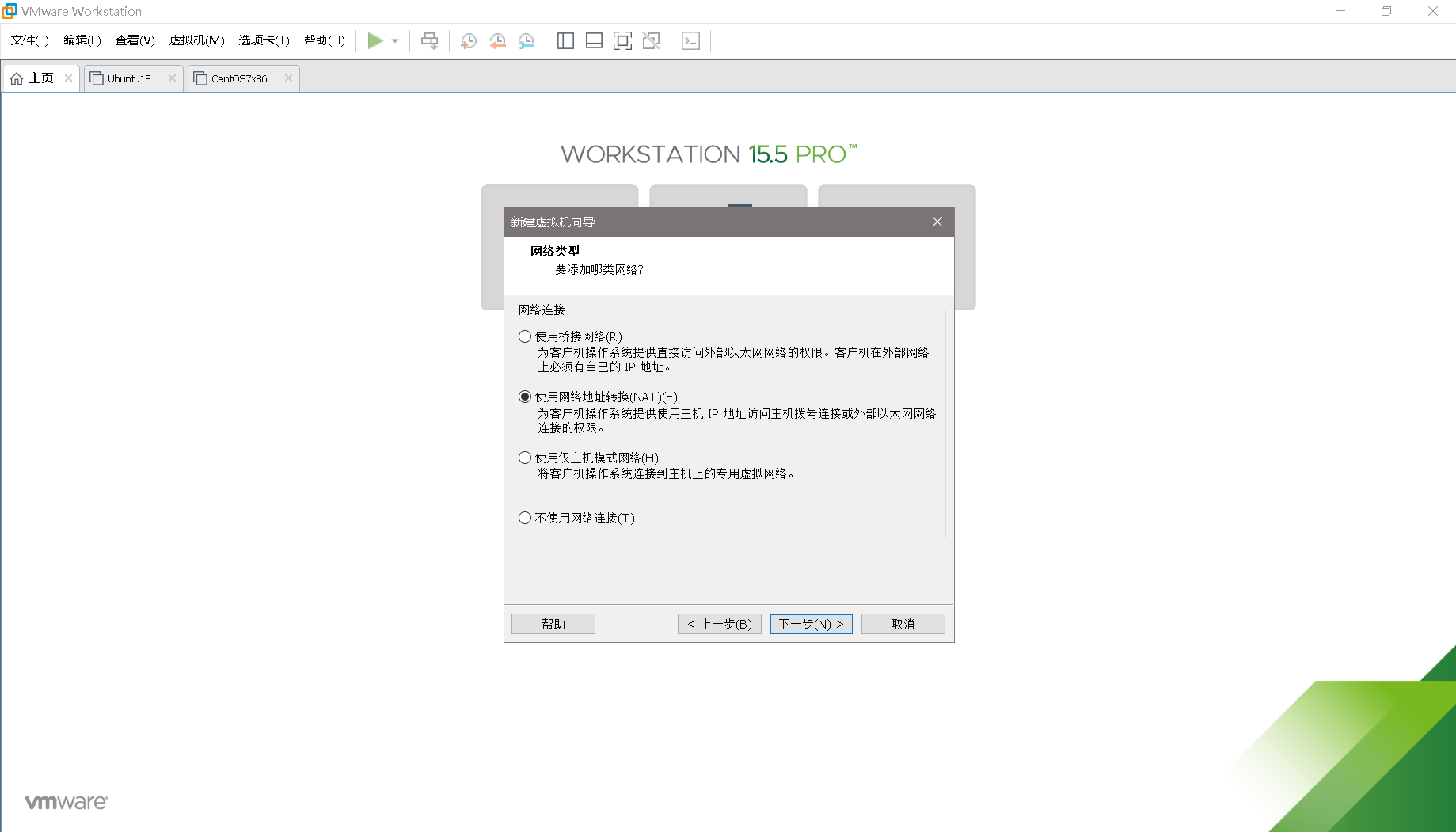Click the VMware Workstation title bar logo
The image size is (1456, 832).
(10, 11)
